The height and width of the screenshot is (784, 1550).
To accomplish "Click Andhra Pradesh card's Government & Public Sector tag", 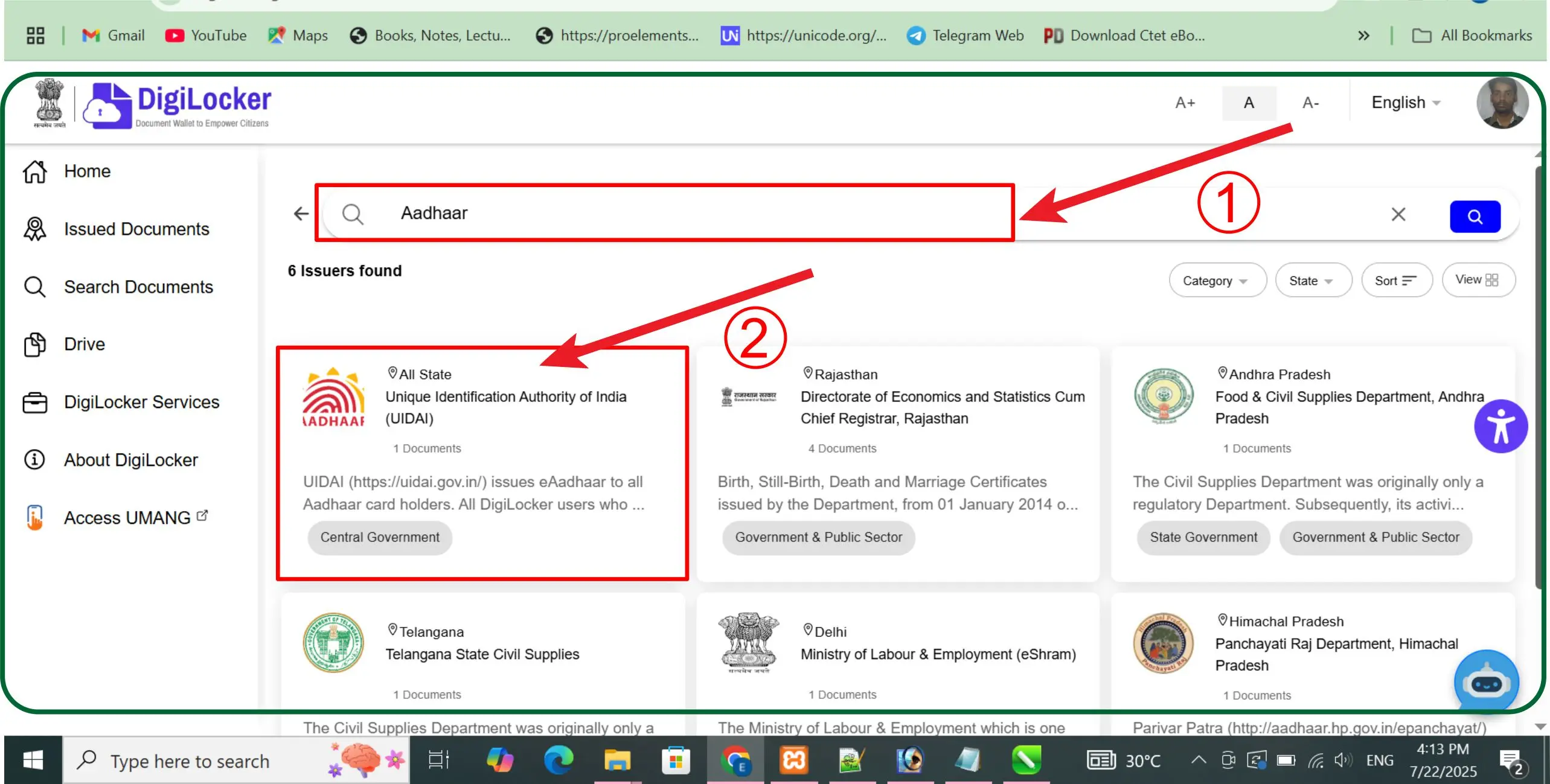I will coord(1375,537).
